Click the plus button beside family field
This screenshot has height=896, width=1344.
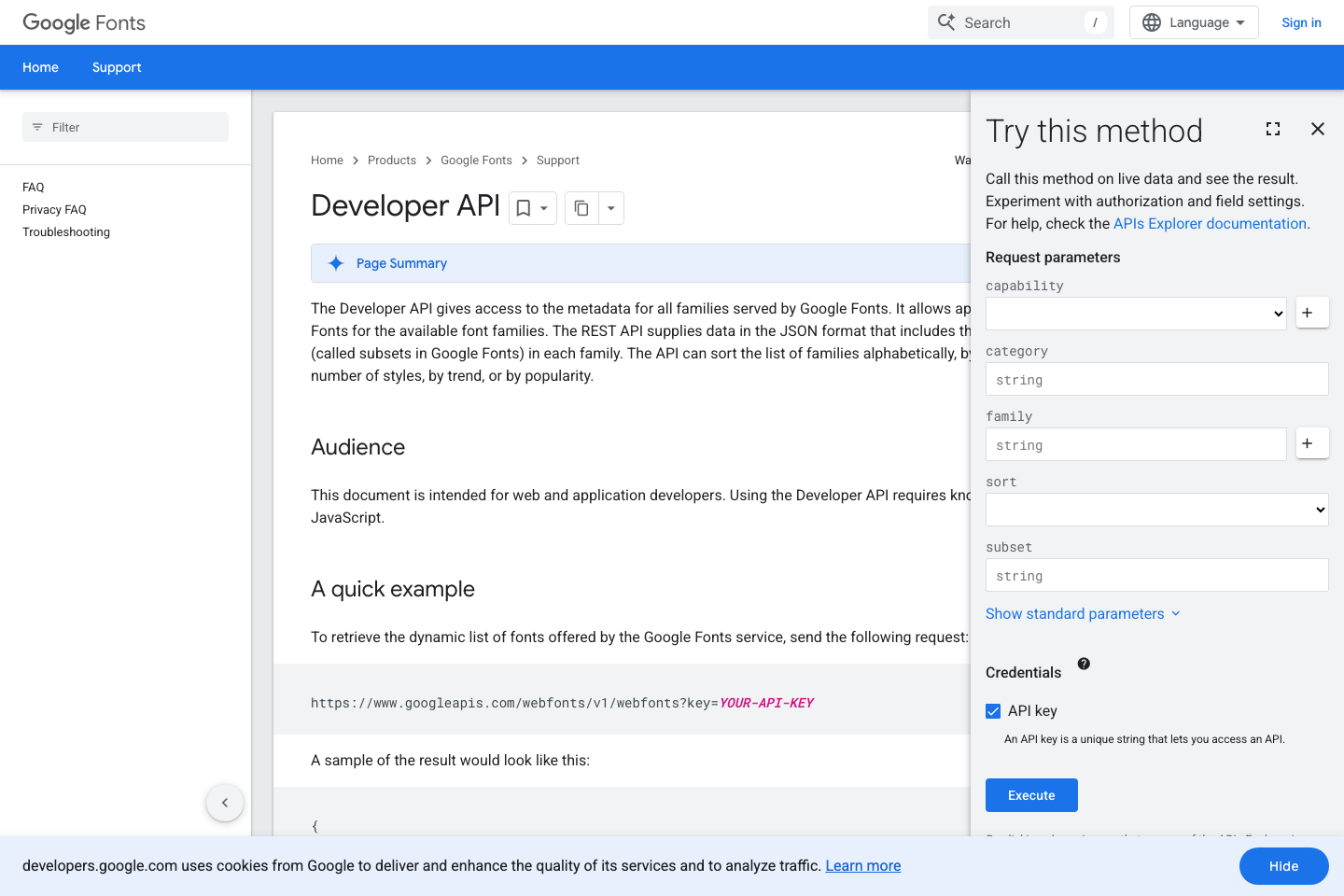tap(1311, 443)
